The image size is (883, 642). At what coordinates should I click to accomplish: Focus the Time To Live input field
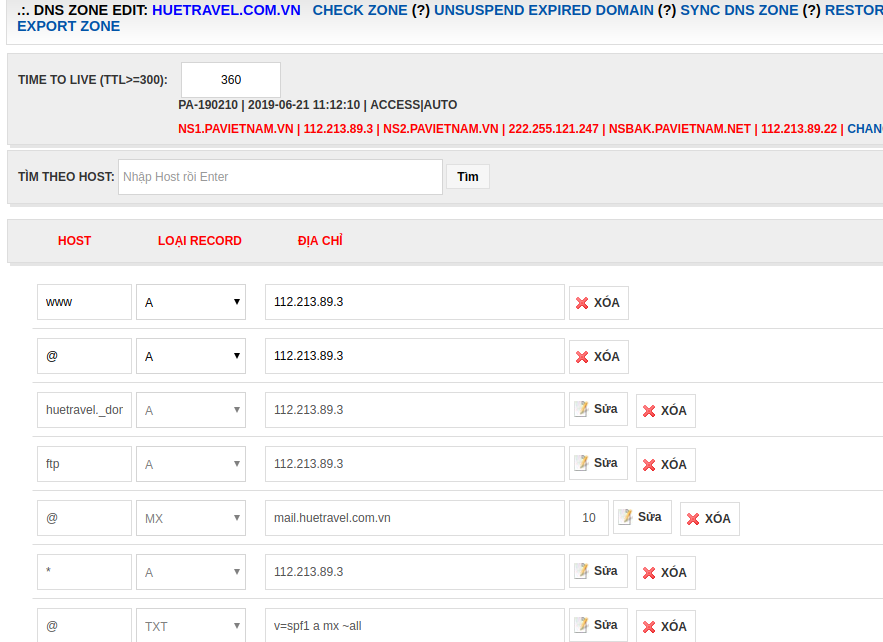coord(231,80)
